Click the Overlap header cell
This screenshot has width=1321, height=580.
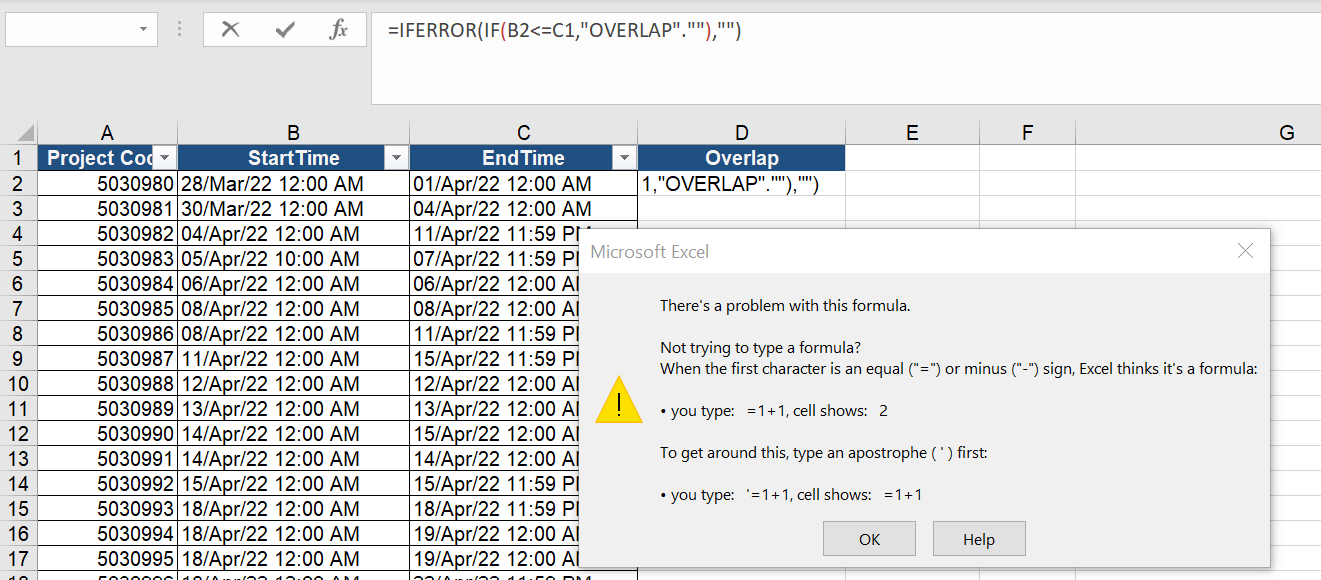[x=741, y=158]
